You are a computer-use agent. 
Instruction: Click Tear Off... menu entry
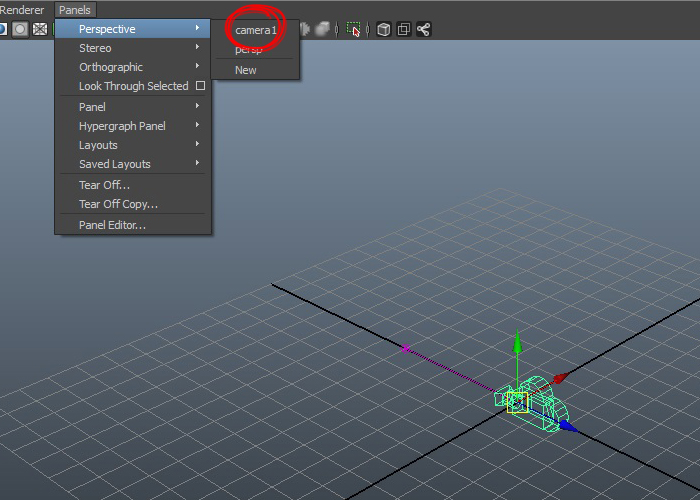click(133, 185)
